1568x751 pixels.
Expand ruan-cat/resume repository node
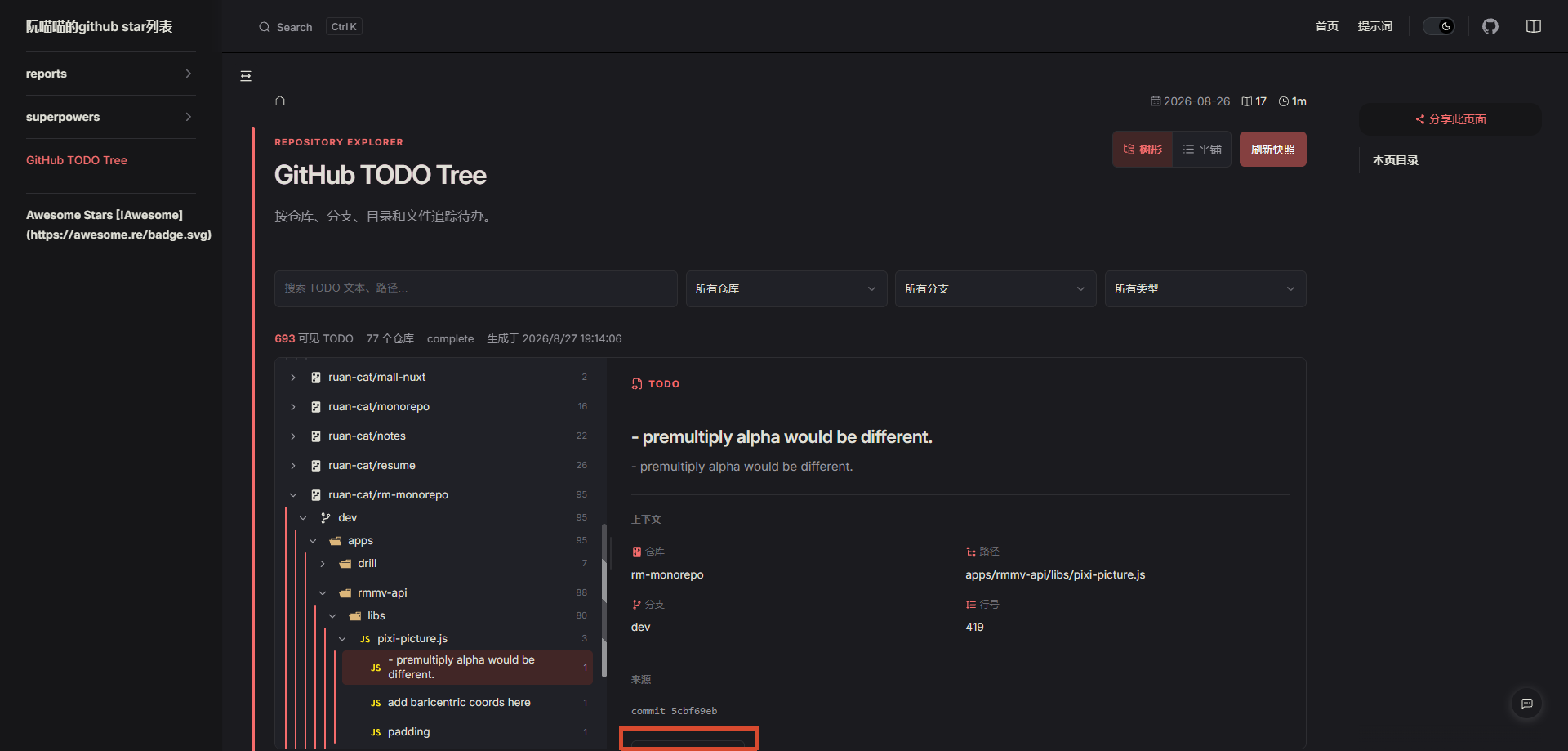click(x=293, y=466)
